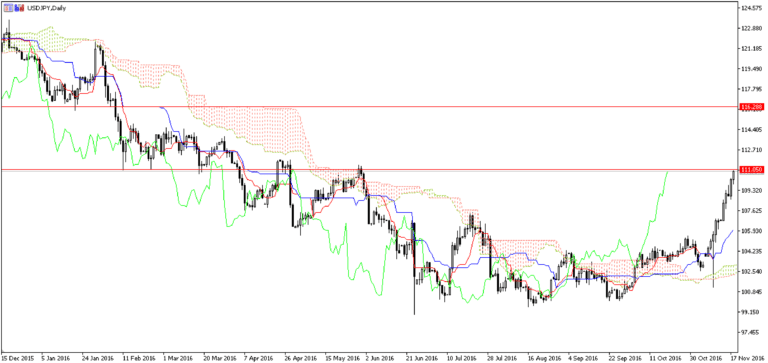Select the red horizontal line at 111.050

pos(369,169)
